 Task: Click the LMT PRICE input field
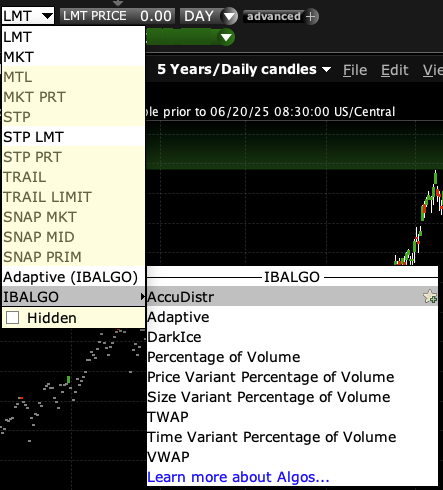[117, 16]
